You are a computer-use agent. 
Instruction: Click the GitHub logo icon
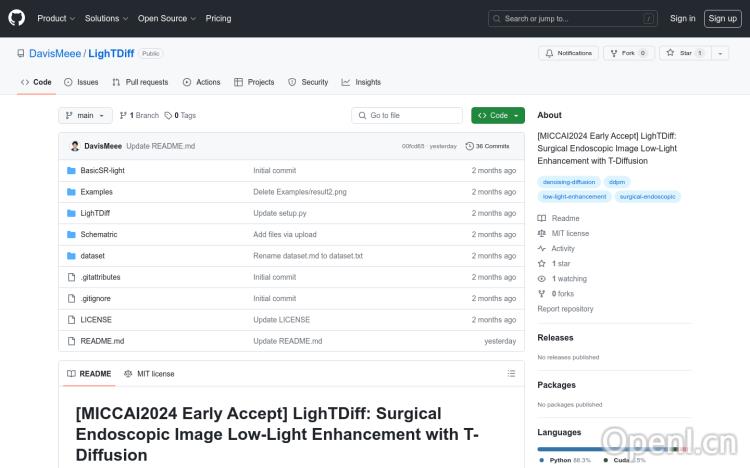[17, 18]
